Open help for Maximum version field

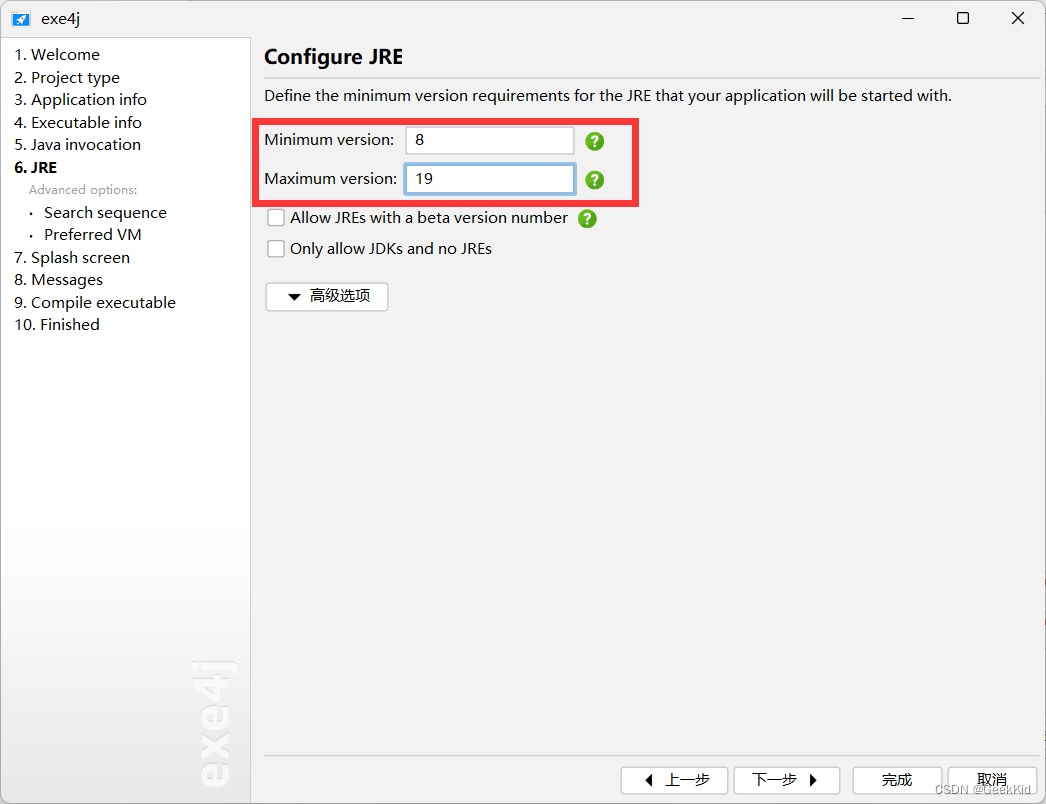coord(594,179)
